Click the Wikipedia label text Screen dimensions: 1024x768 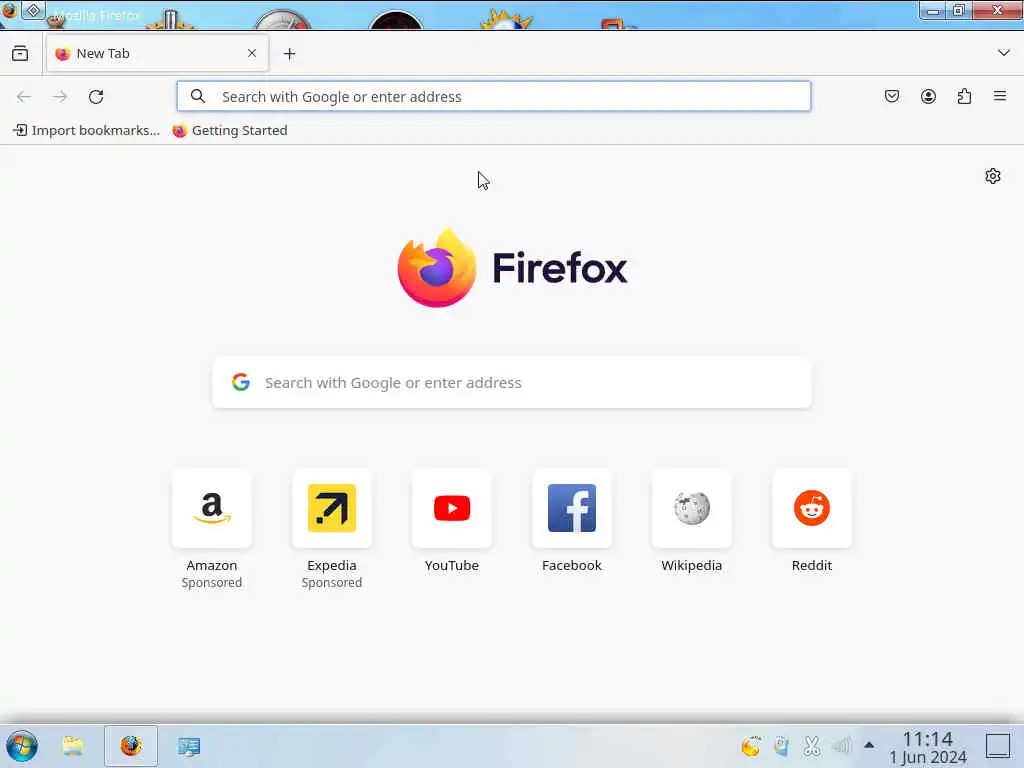pos(692,566)
